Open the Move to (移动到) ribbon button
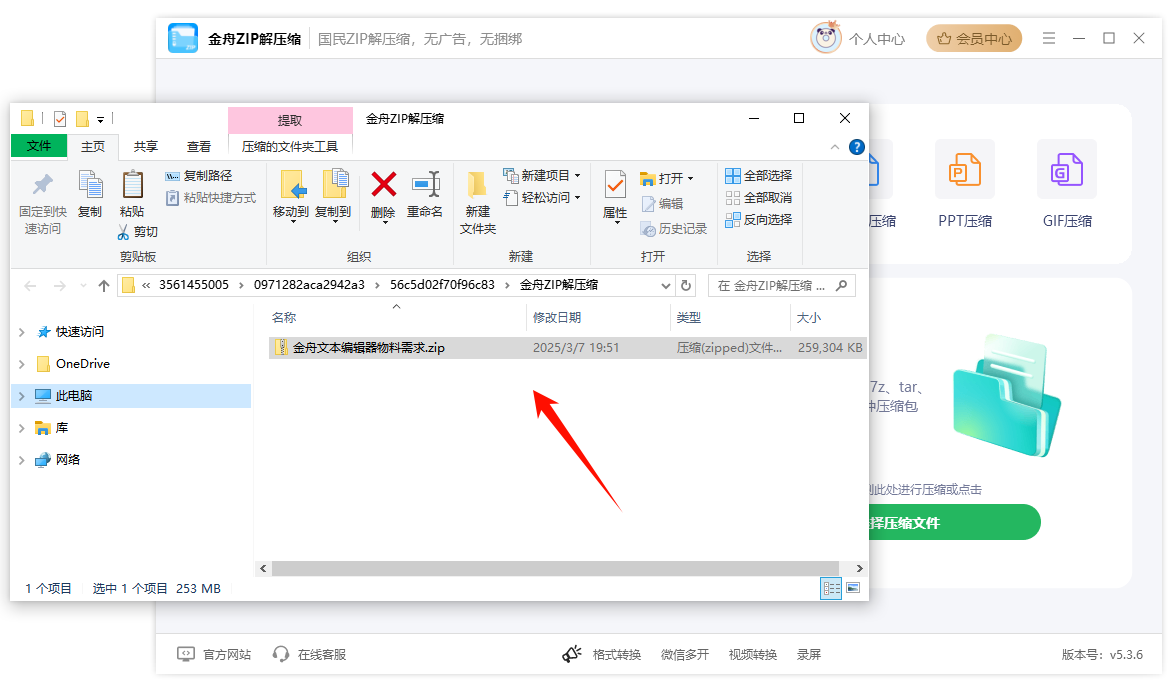The width and height of the screenshot is (1173, 682). point(291,196)
